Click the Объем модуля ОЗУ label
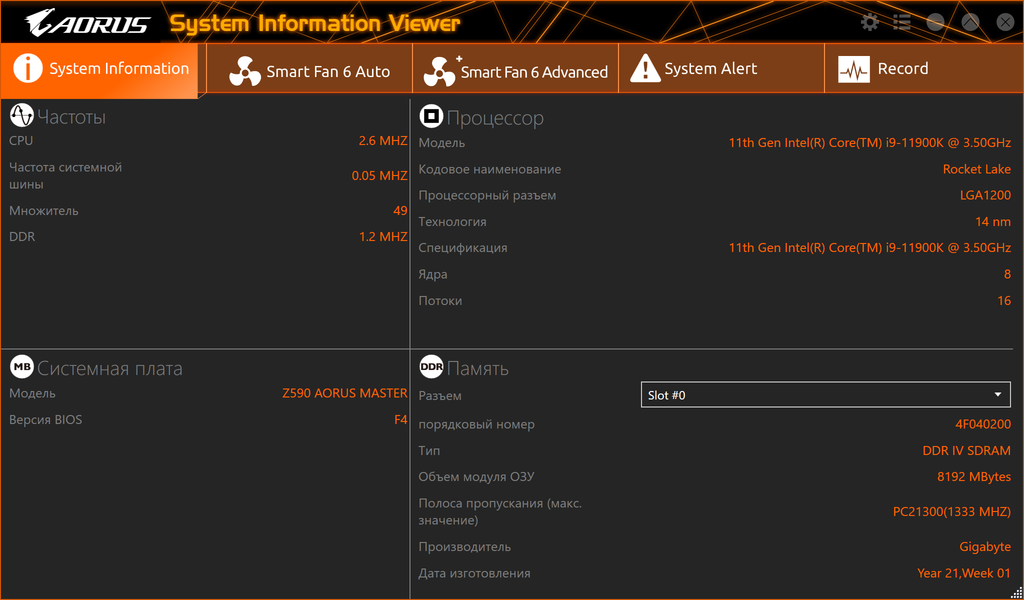Viewport: 1024px width, 600px height. [476, 477]
